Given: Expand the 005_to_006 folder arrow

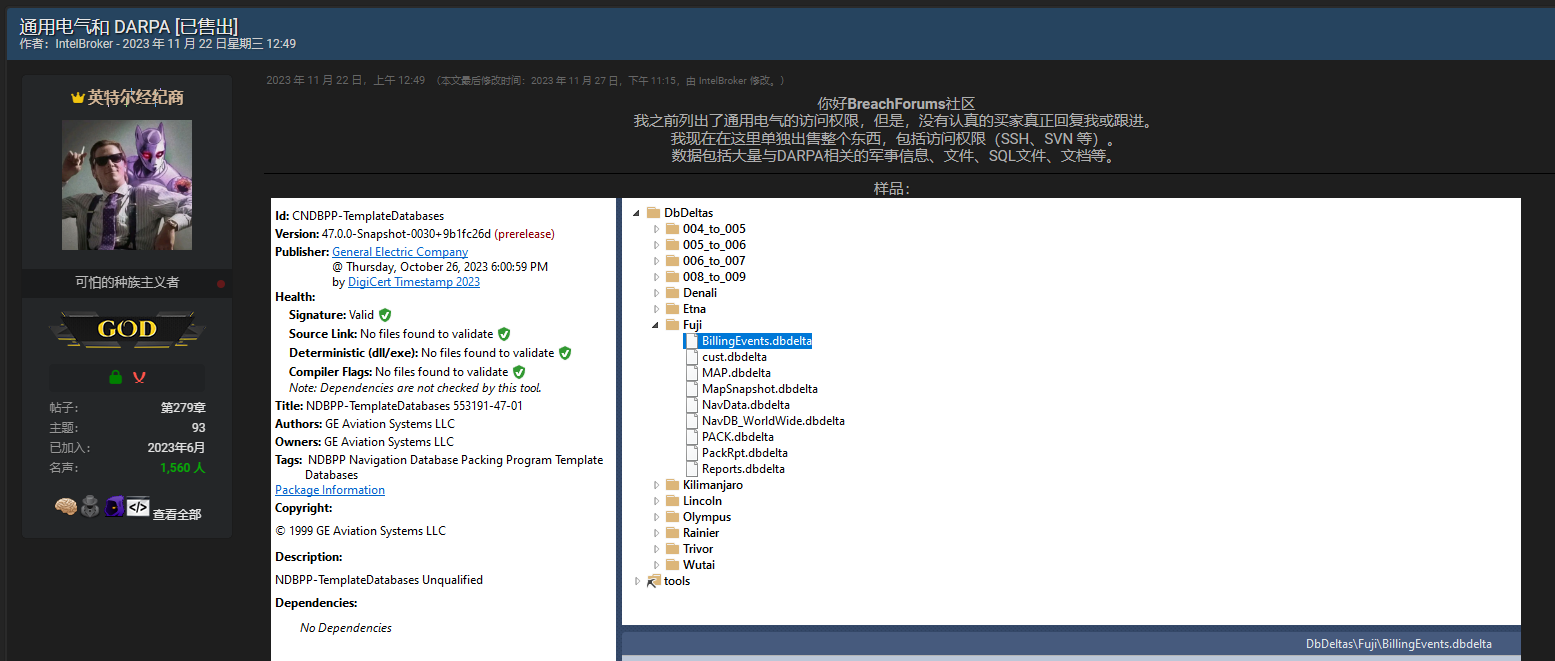Looking at the screenshot, I should click(657, 245).
